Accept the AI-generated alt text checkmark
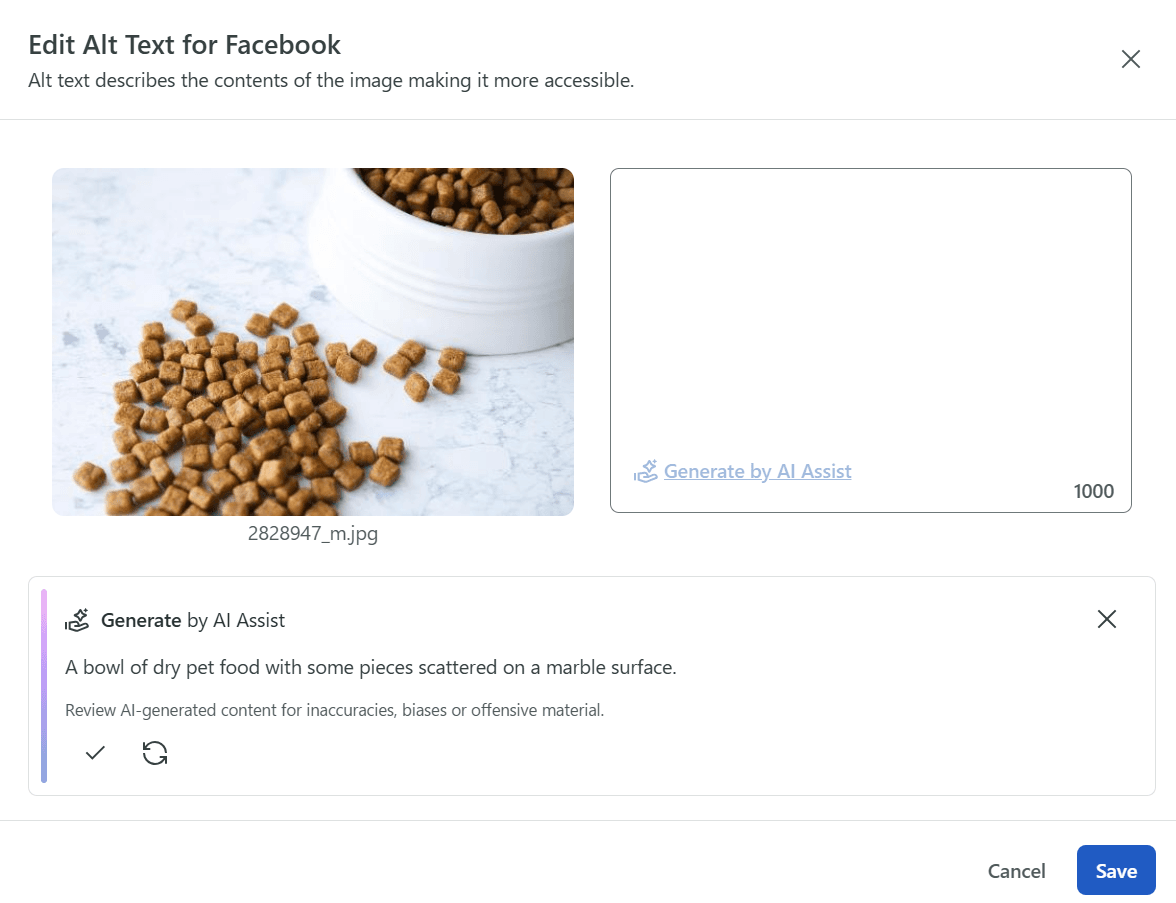The height and width of the screenshot is (903, 1176). (x=95, y=753)
